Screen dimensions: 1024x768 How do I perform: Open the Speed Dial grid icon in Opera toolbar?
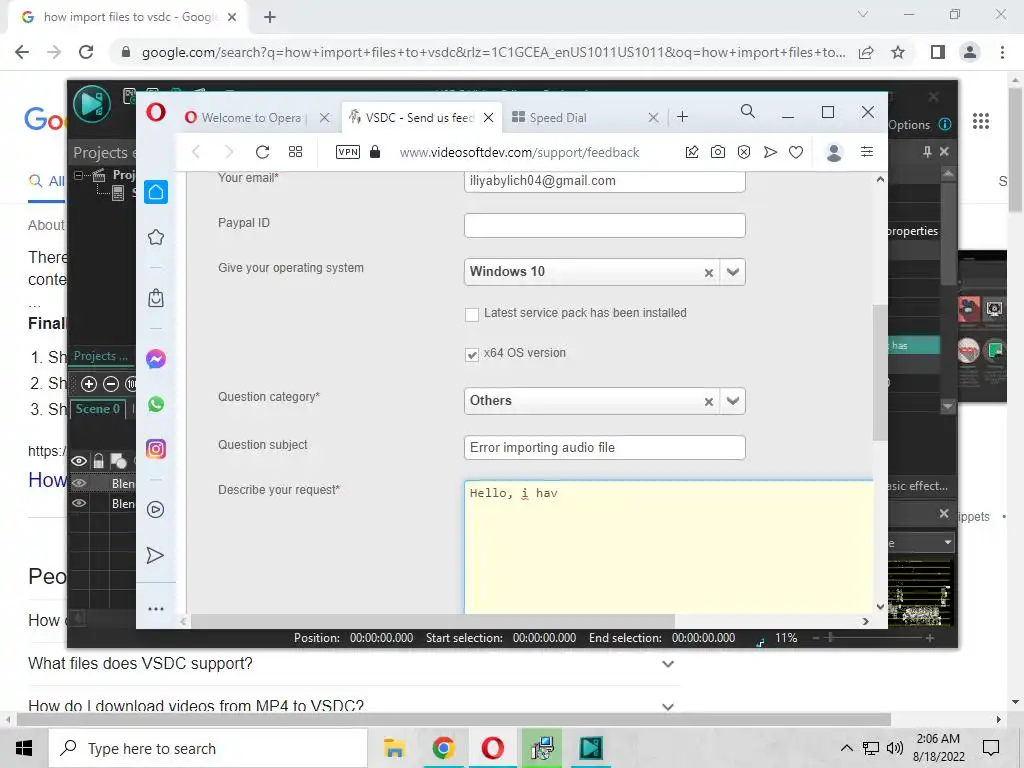coord(295,152)
